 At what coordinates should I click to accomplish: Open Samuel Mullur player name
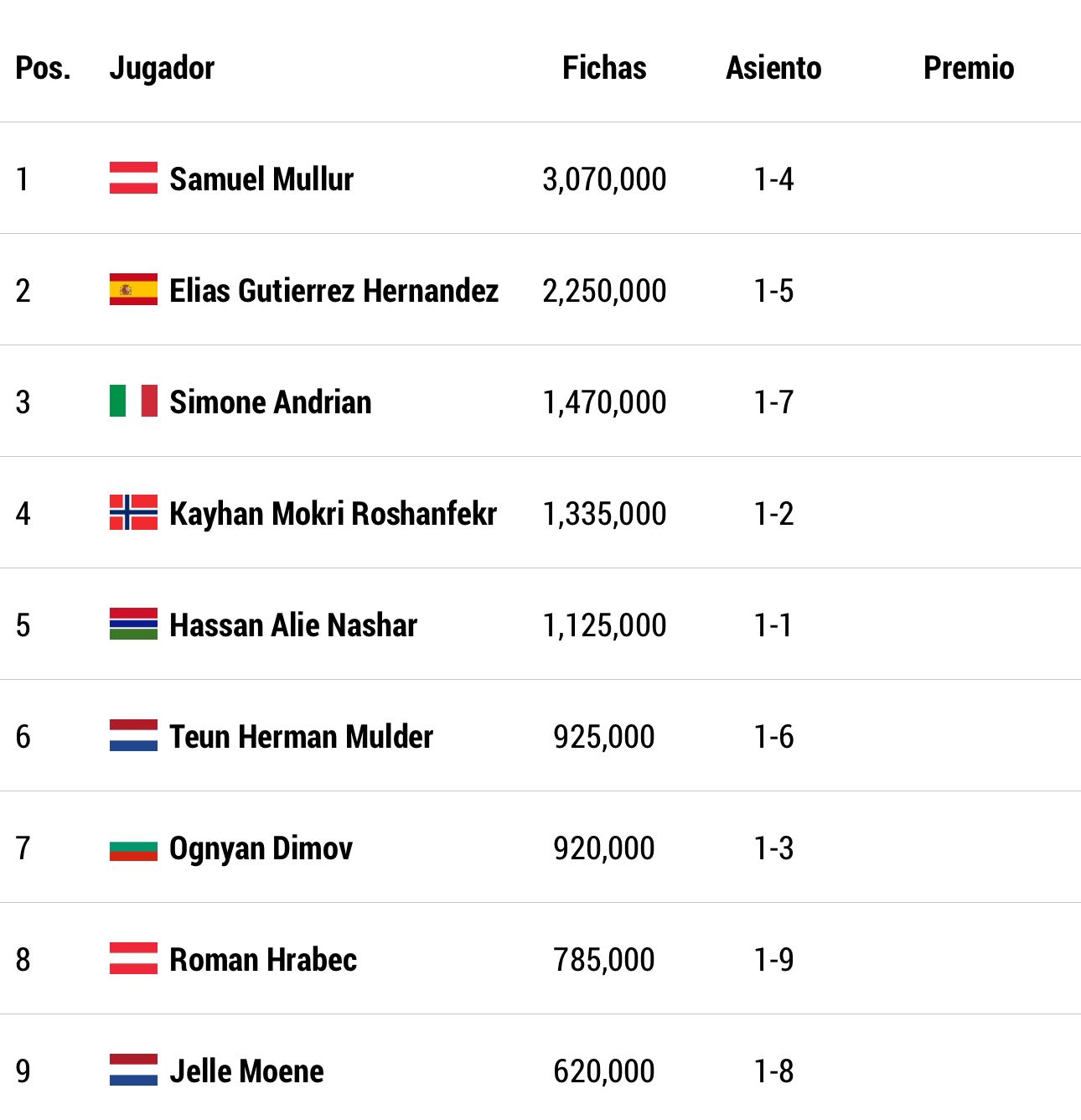click(261, 179)
